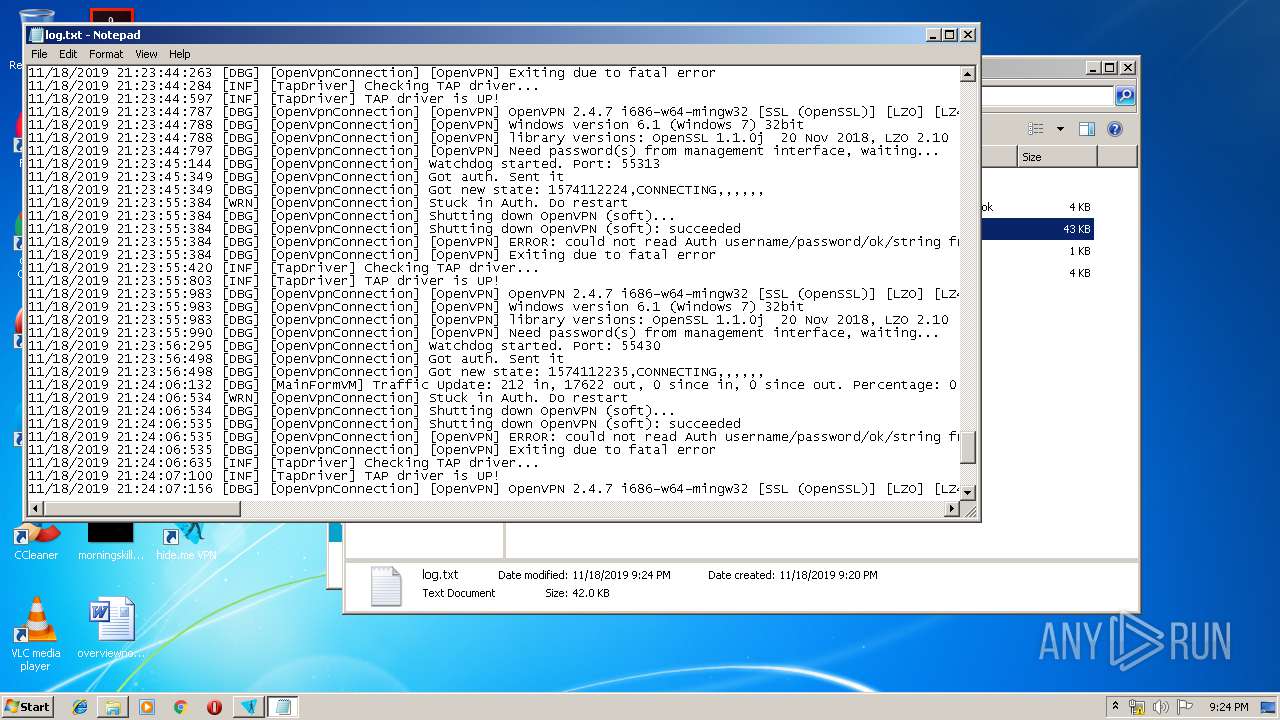Open the View menu in Notepad

click(x=146, y=54)
